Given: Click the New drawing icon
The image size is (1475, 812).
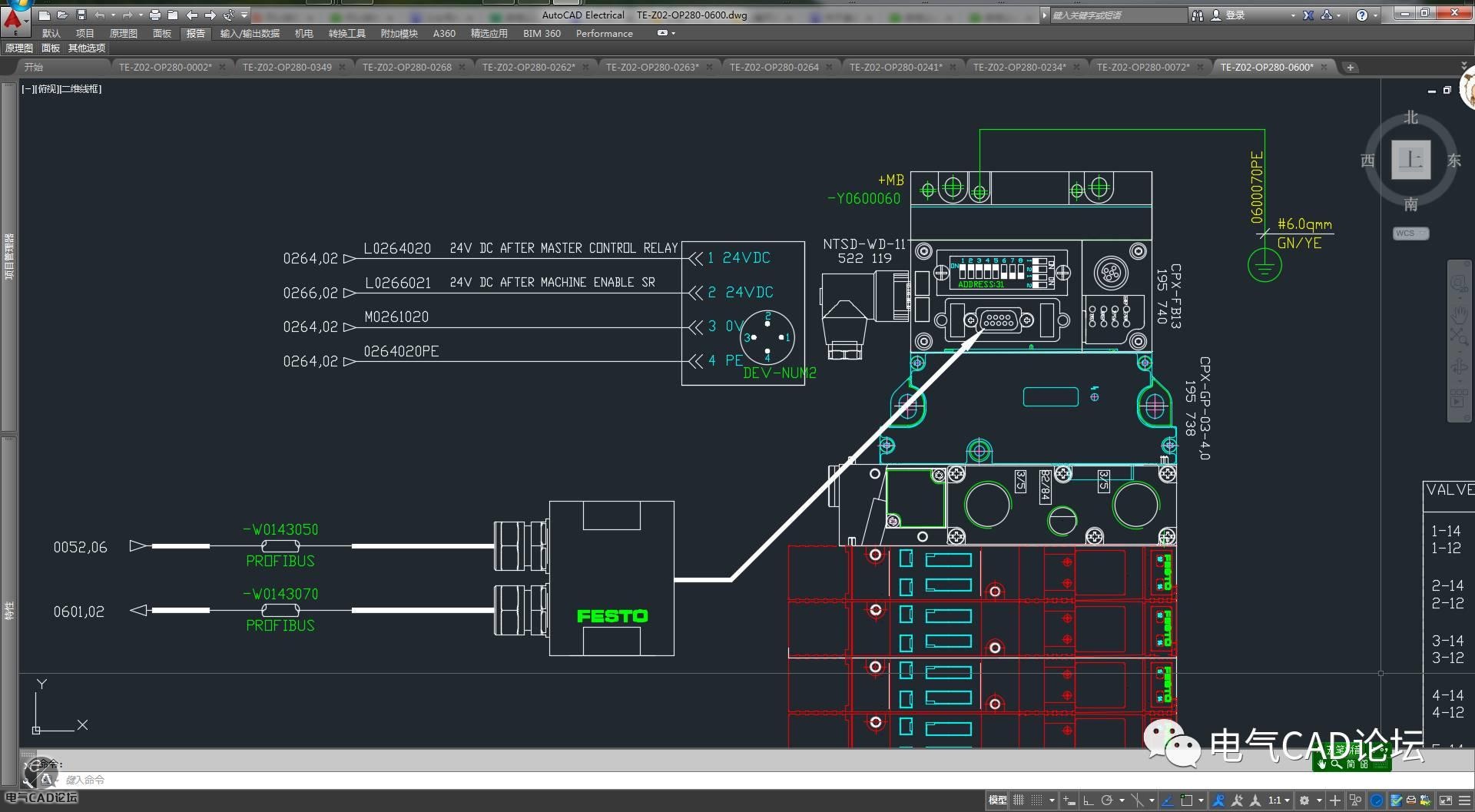Looking at the screenshot, I should (44, 15).
